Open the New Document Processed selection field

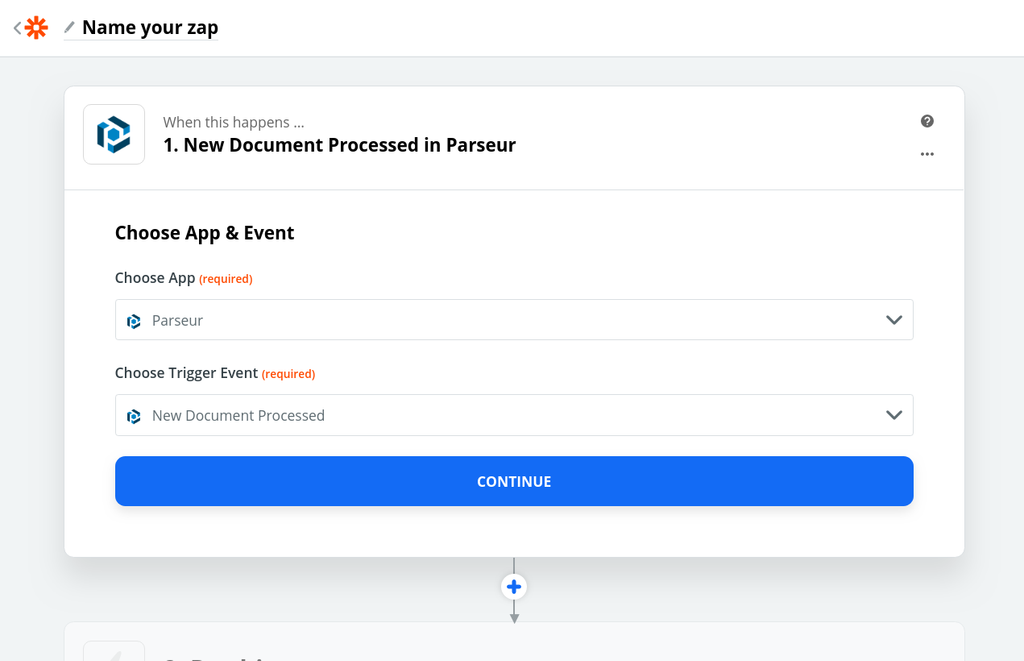(500, 415)
